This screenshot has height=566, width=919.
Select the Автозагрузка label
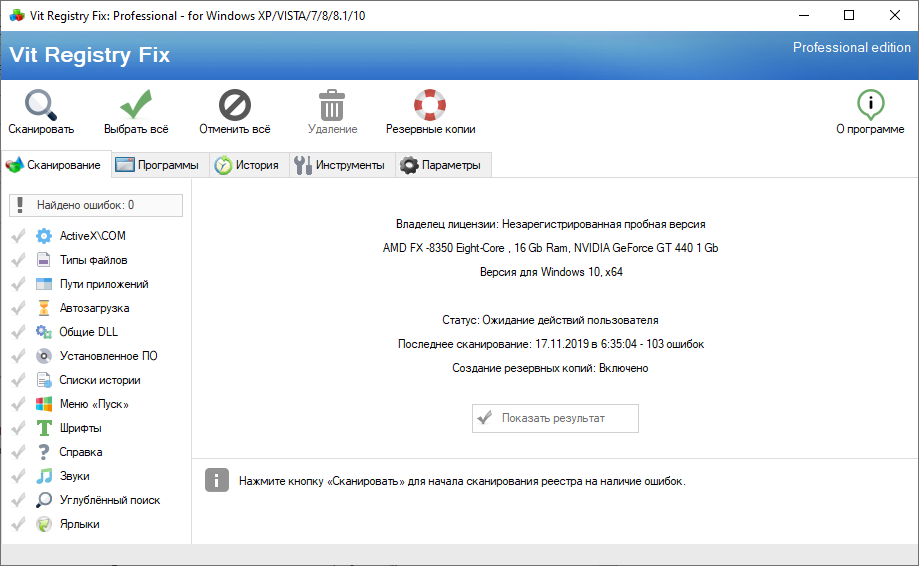click(x=94, y=308)
